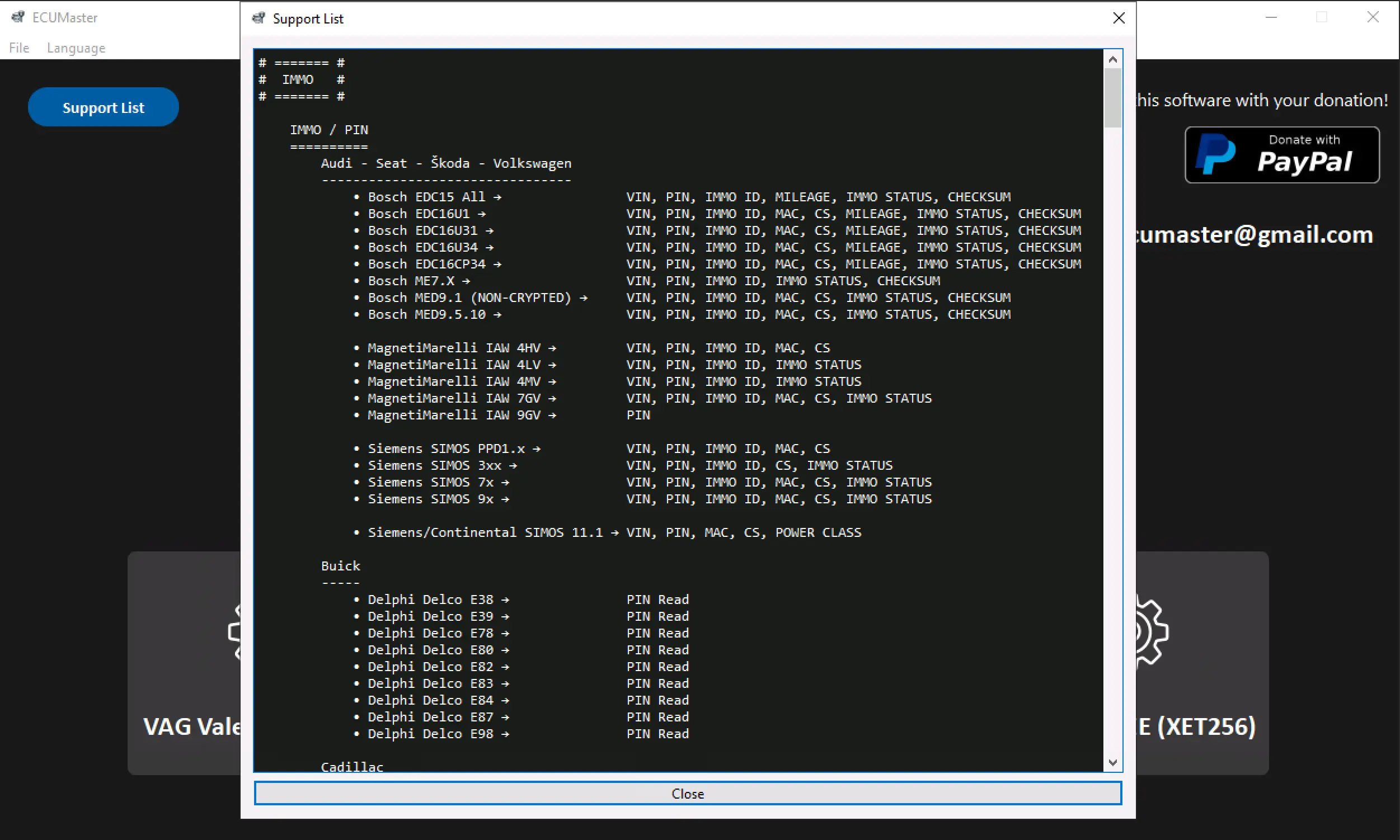Click the Buick heading in the list

point(340,566)
